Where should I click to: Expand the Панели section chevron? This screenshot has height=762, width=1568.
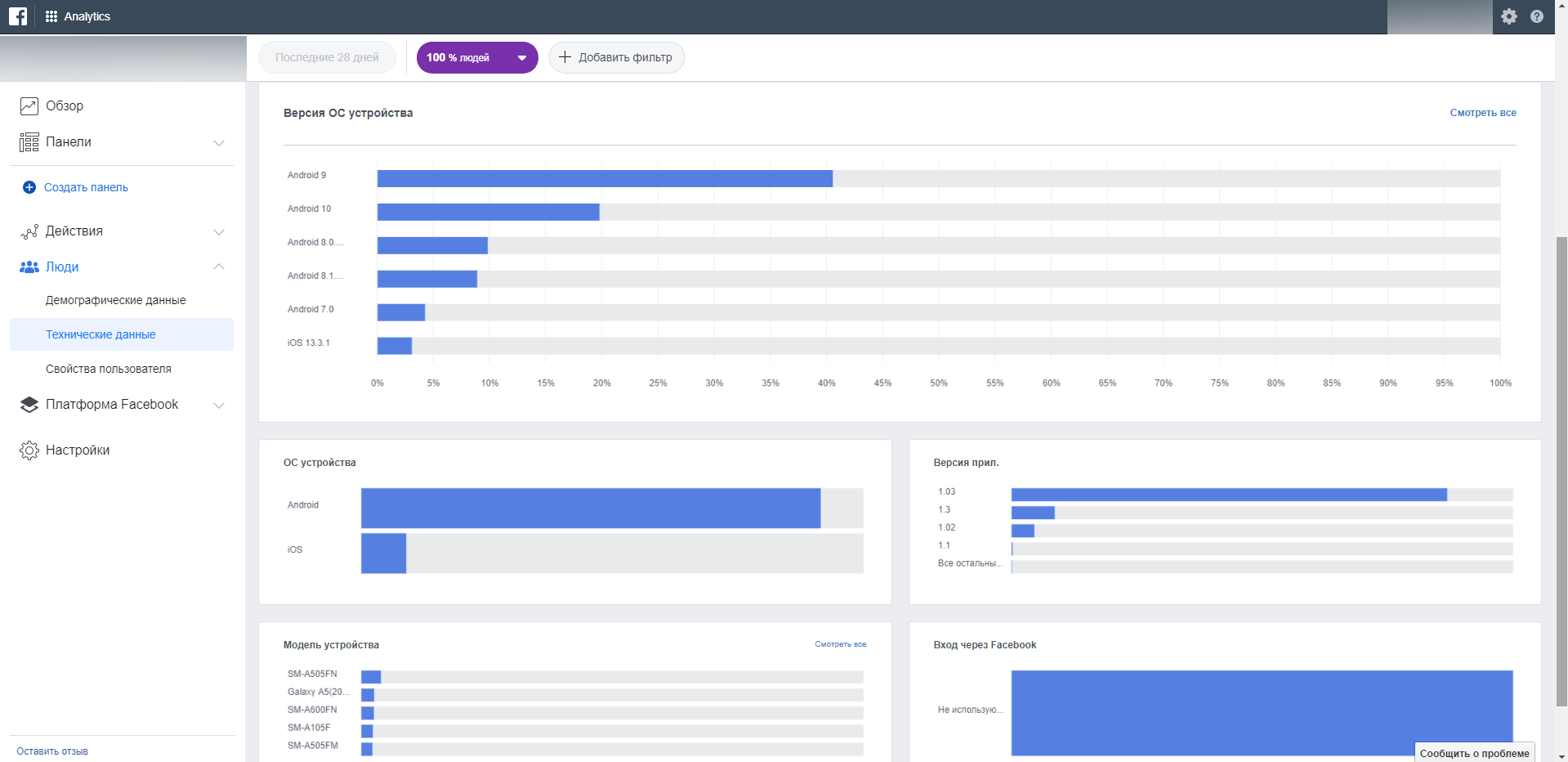pyautogui.click(x=219, y=143)
